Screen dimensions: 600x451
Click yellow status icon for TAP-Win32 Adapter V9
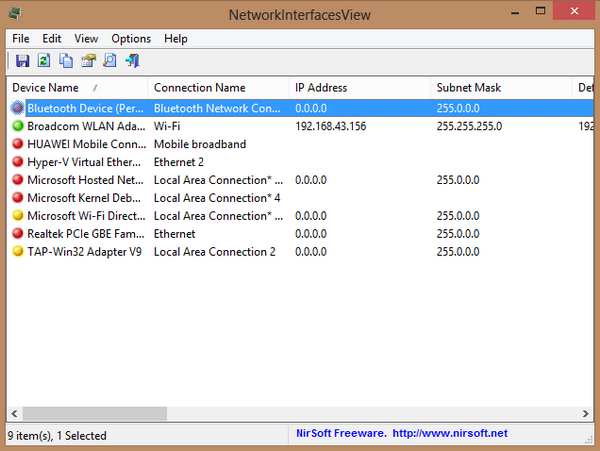(18, 251)
